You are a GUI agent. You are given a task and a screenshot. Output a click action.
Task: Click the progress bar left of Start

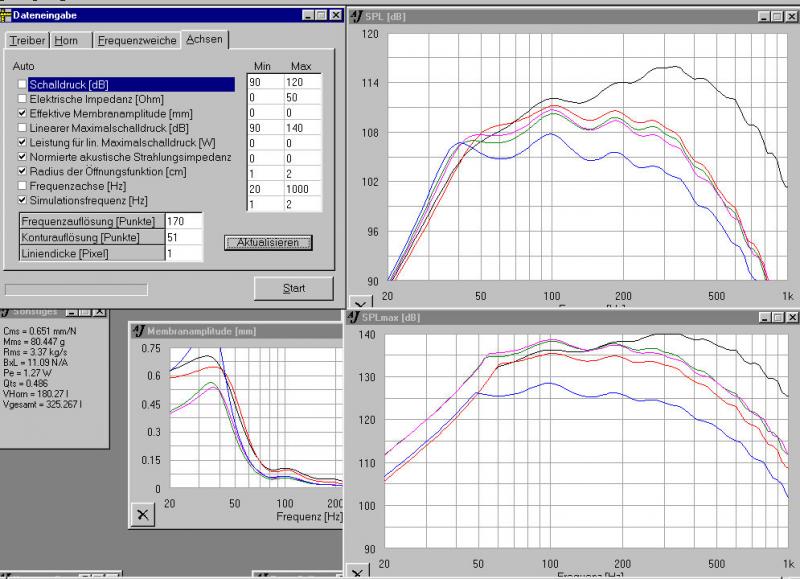[76, 290]
